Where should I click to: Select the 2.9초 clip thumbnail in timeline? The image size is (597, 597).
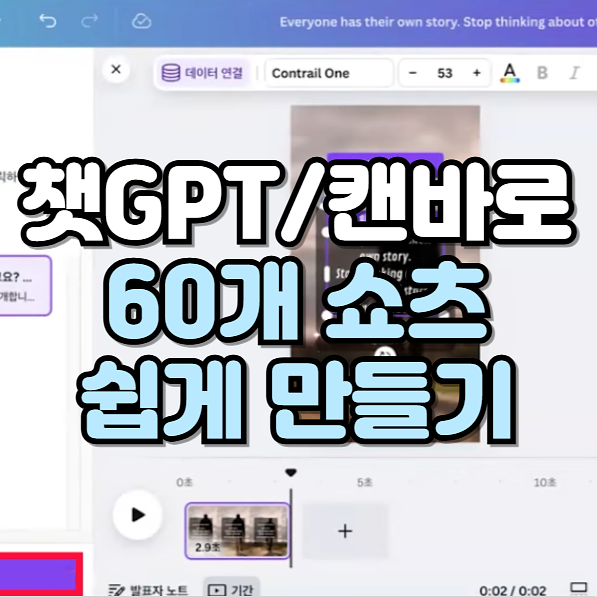pyautogui.click(x=237, y=531)
